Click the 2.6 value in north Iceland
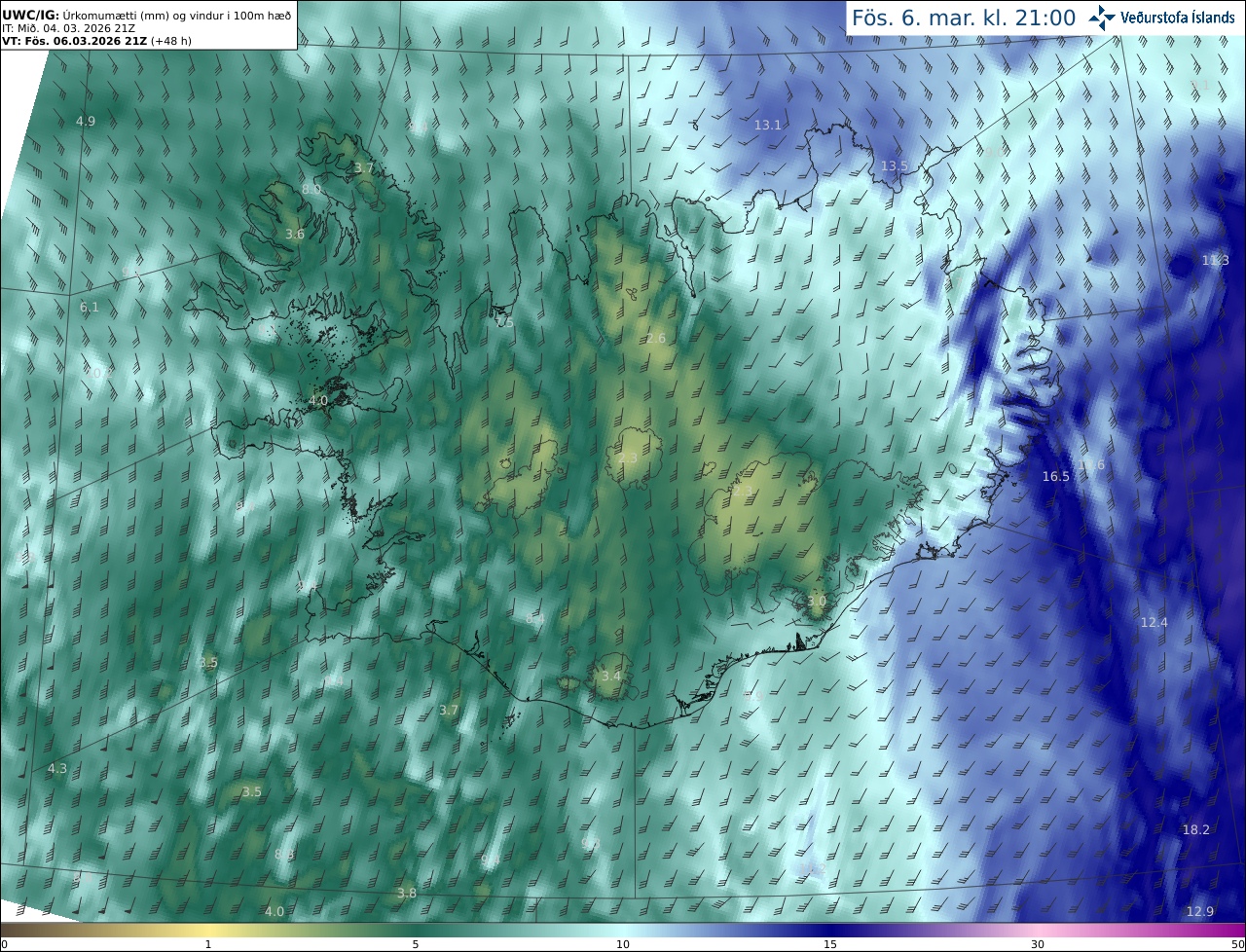 pyautogui.click(x=656, y=339)
